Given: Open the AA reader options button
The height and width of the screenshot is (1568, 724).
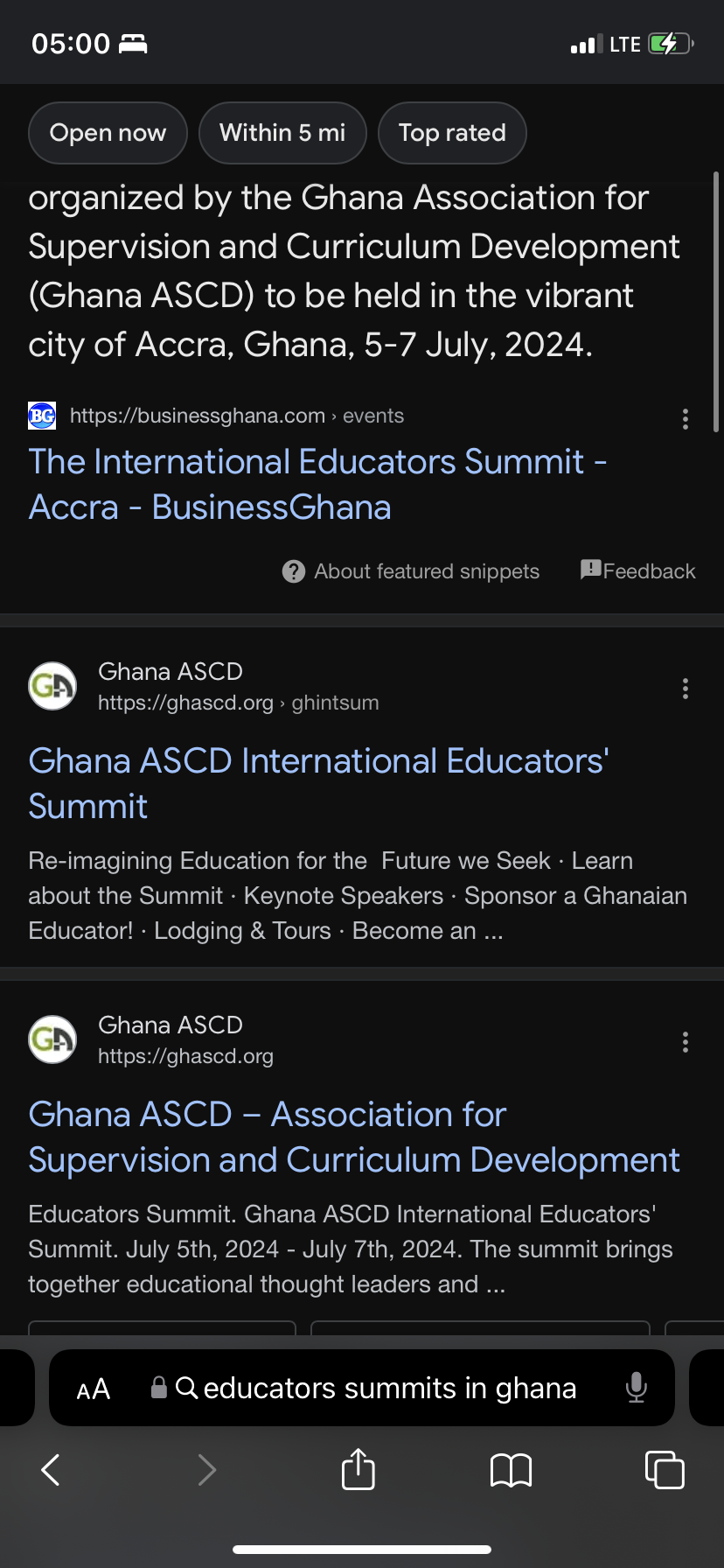Looking at the screenshot, I should 94,1389.
